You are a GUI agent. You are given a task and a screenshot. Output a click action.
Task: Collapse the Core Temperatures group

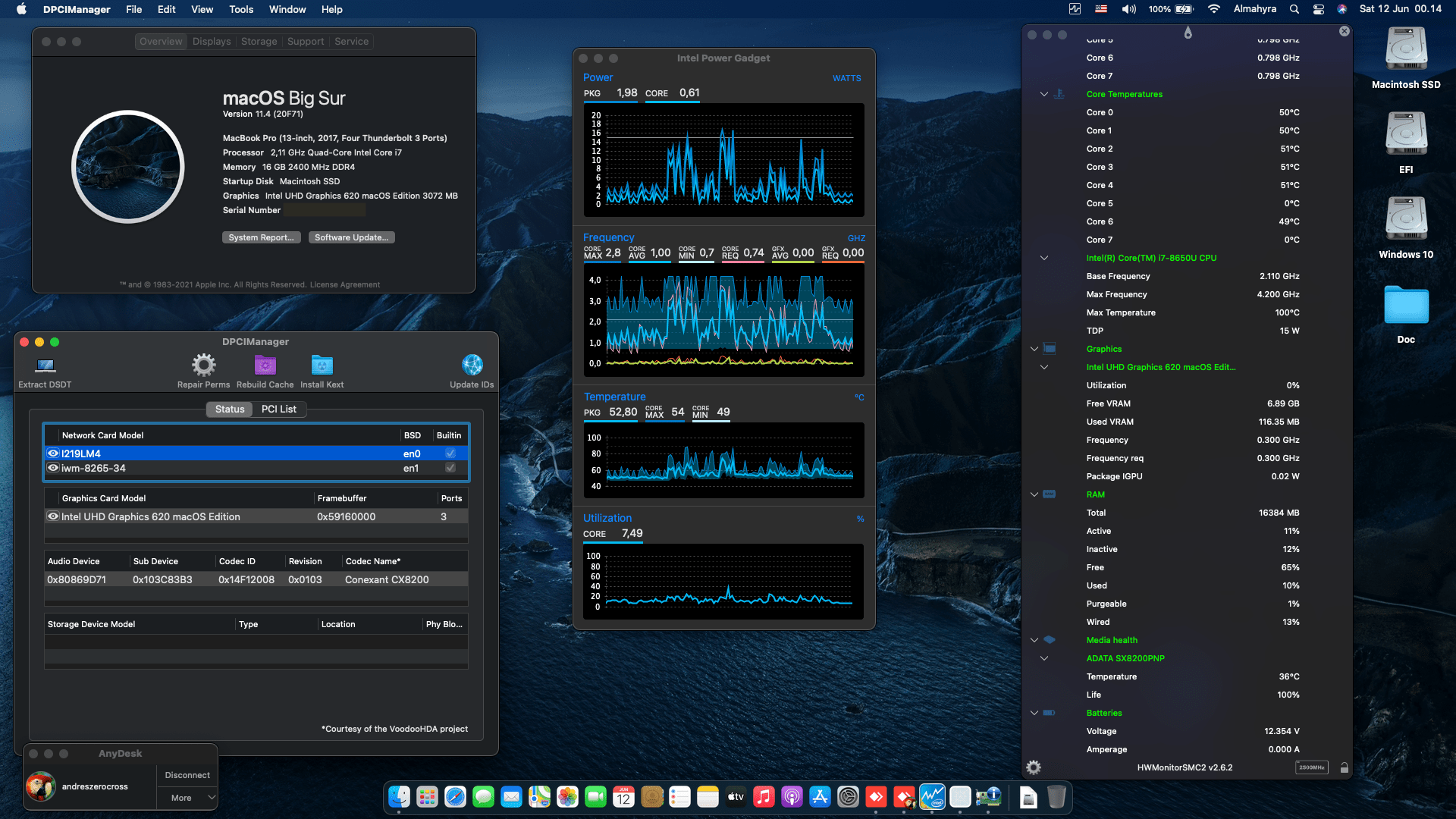coord(1044,94)
